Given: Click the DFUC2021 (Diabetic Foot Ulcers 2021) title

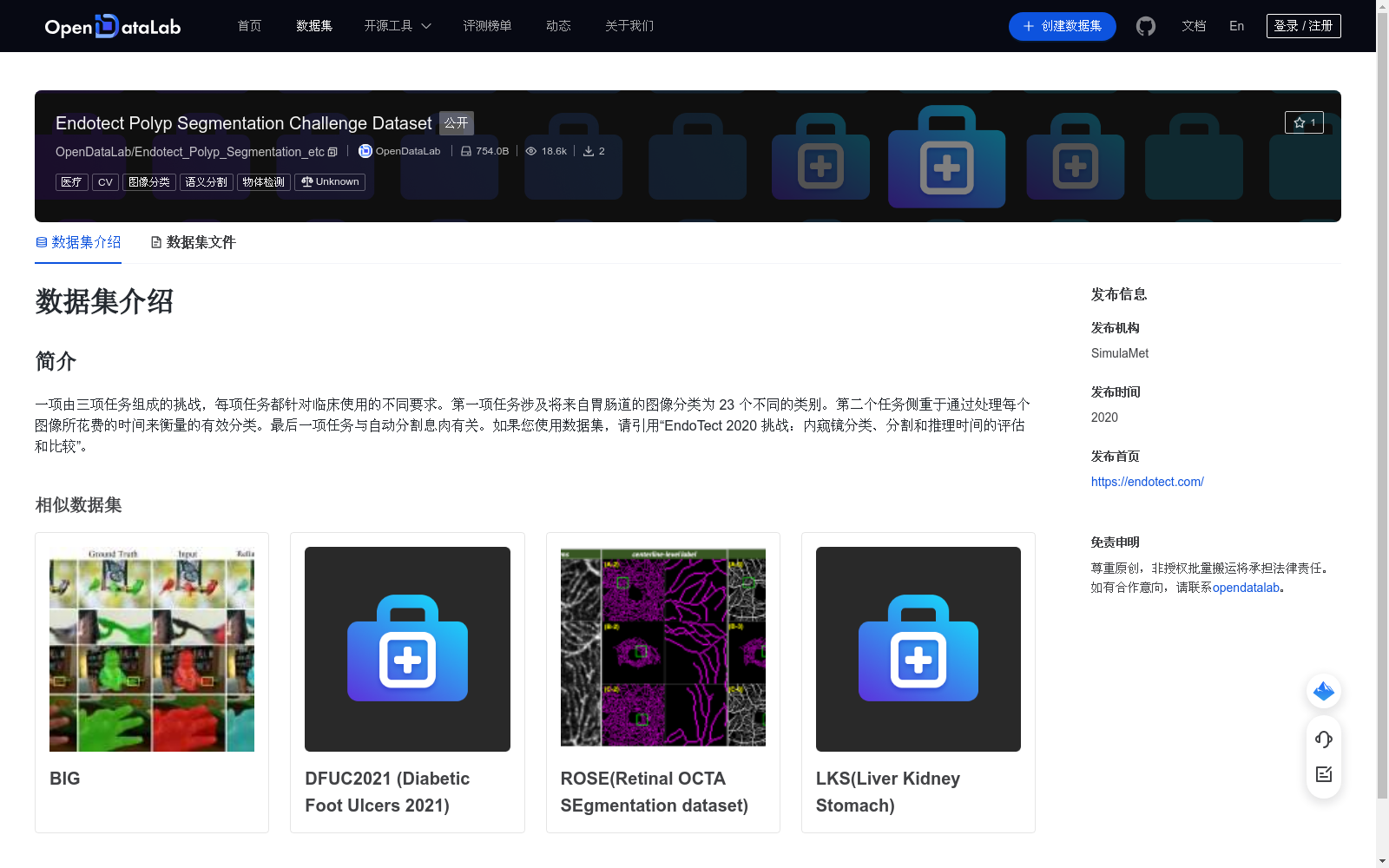Looking at the screenshot, I should [x=387, y=792].
